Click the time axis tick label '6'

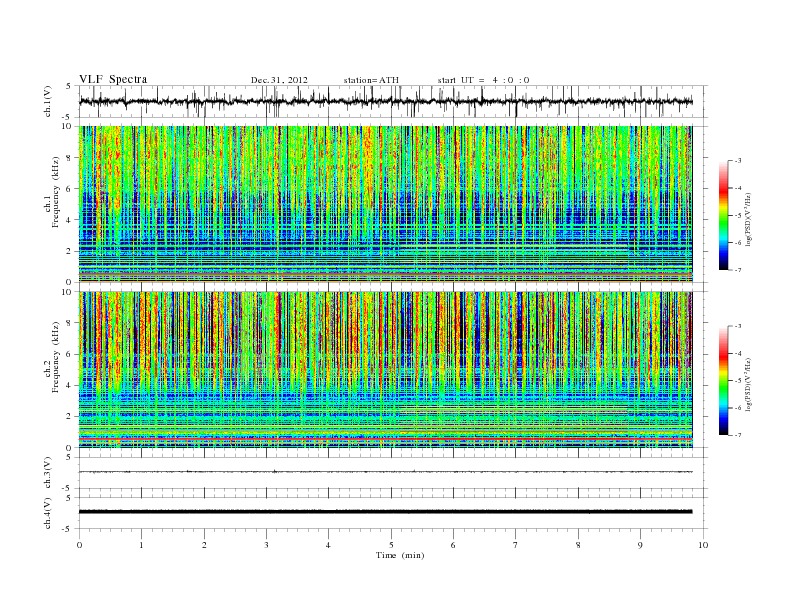coord(453,545)
